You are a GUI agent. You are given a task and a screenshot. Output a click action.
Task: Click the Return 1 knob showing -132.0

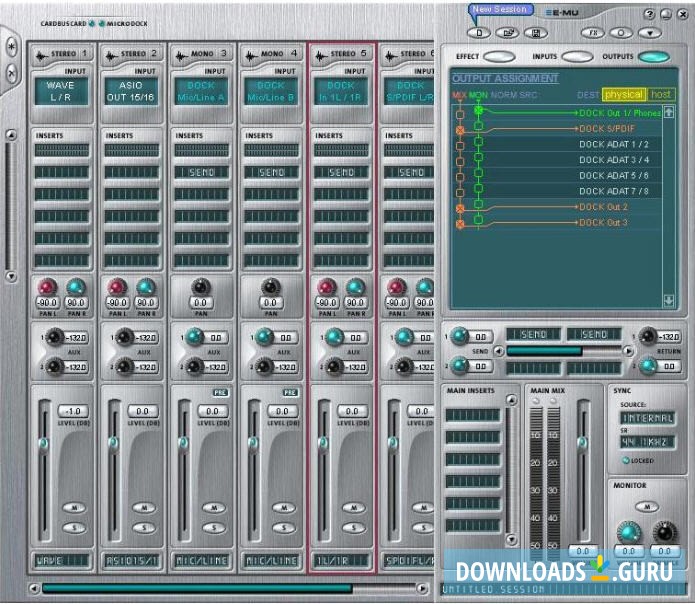[x=648, y=336]
